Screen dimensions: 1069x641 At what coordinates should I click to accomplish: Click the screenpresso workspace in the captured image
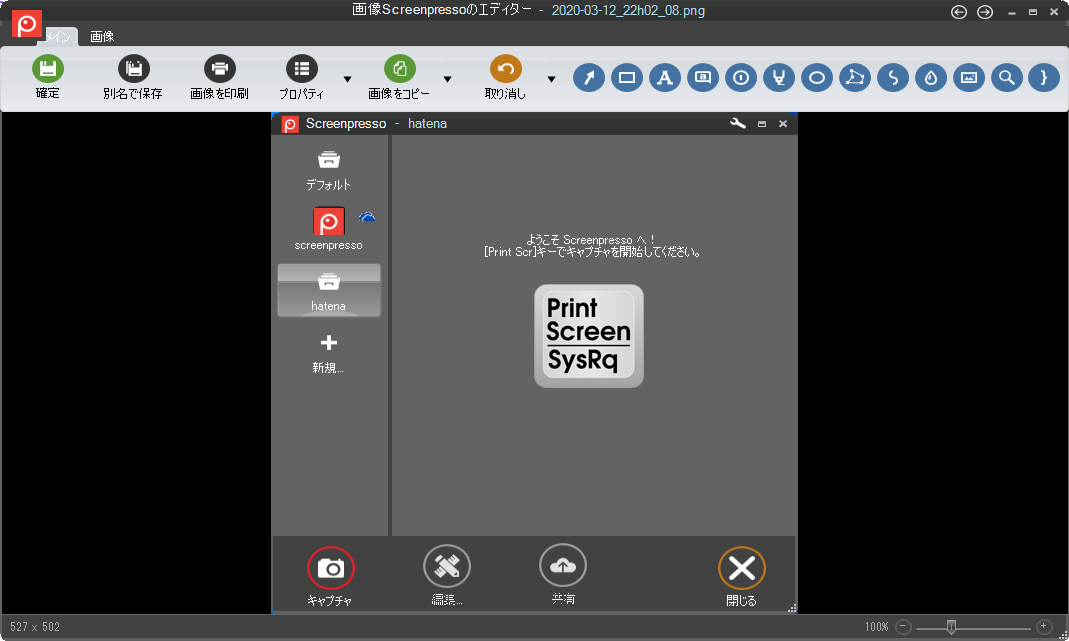pyautogui.click(x=329, y=229)
